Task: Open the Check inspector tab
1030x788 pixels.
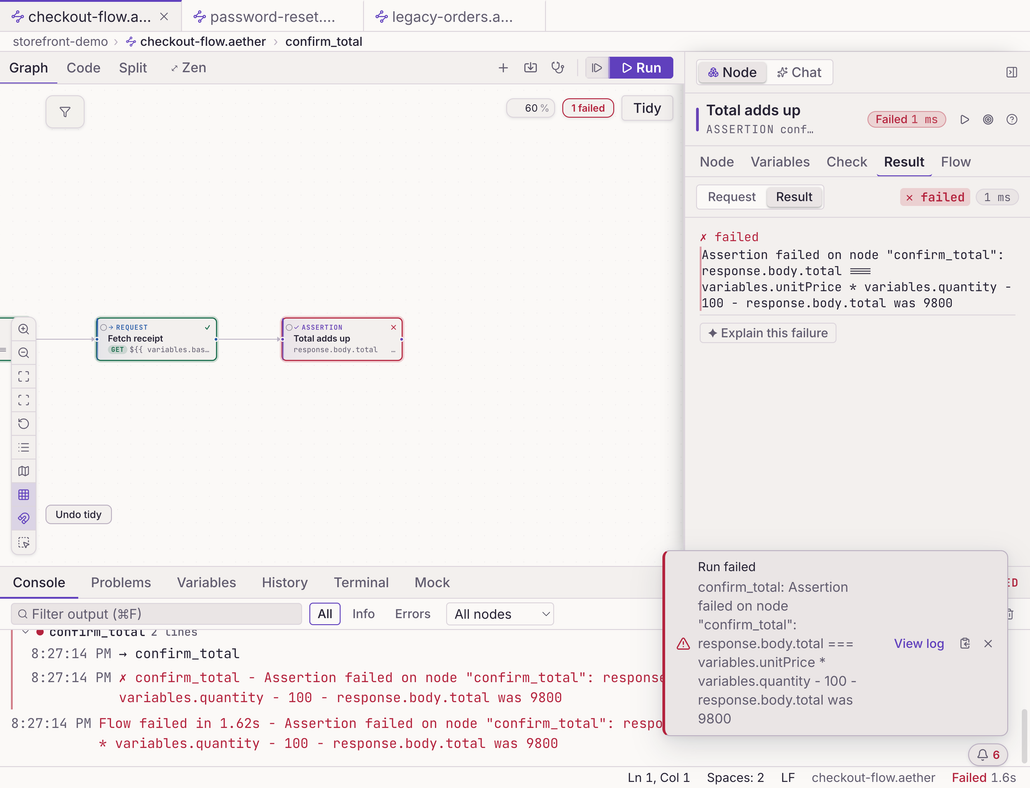Action: [847, 162]
